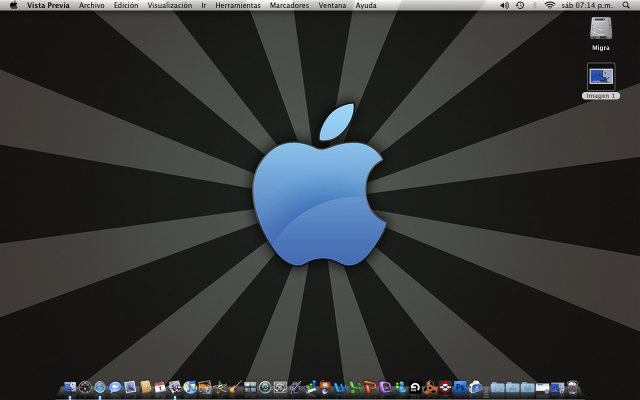The image size is (640, 400).
Task: Launch Microsoft Entourage from the Dock
Action: [385, 387]
